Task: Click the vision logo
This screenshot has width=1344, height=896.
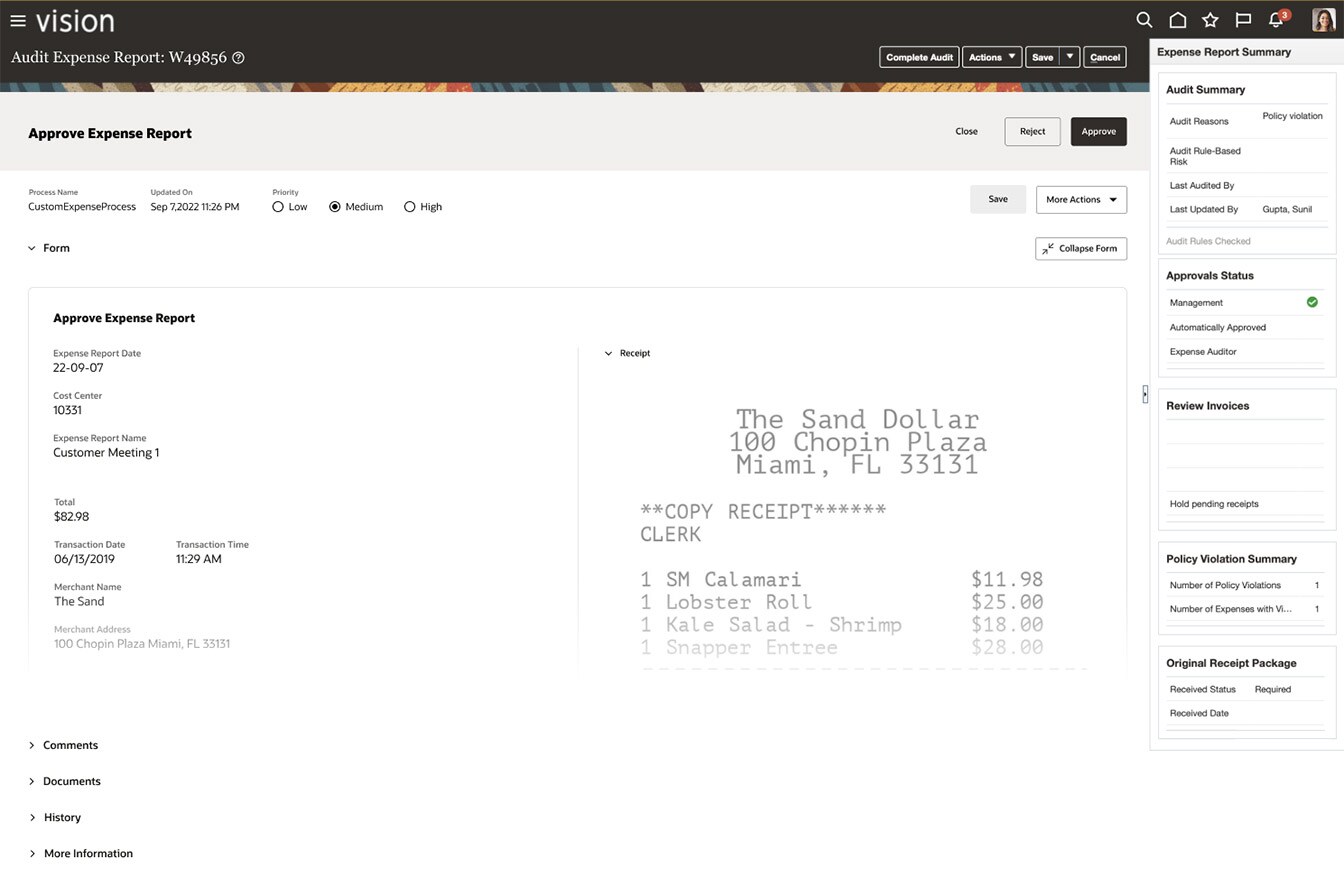Action: (75, 20)
